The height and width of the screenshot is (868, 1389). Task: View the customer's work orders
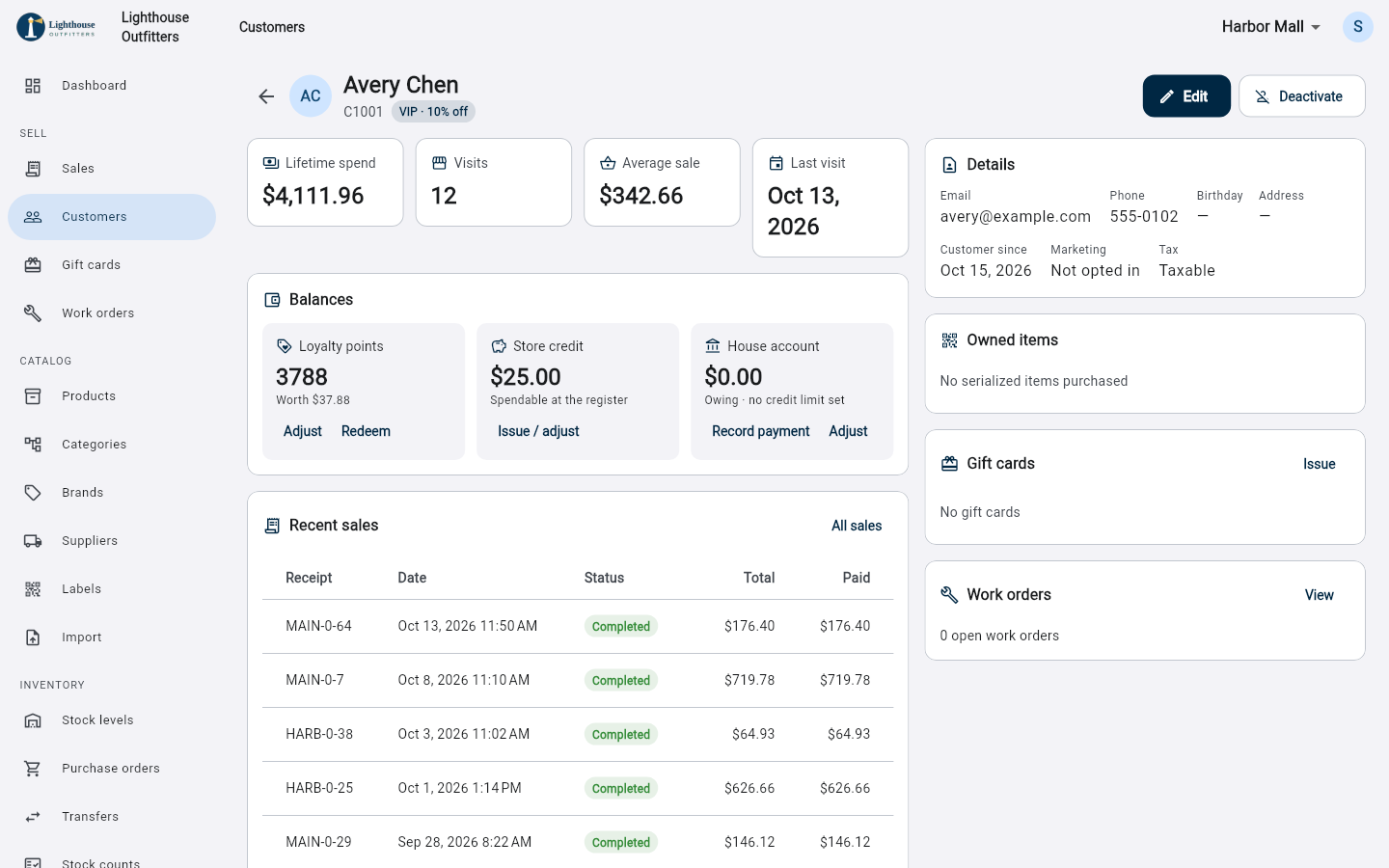coord(1320,595)
